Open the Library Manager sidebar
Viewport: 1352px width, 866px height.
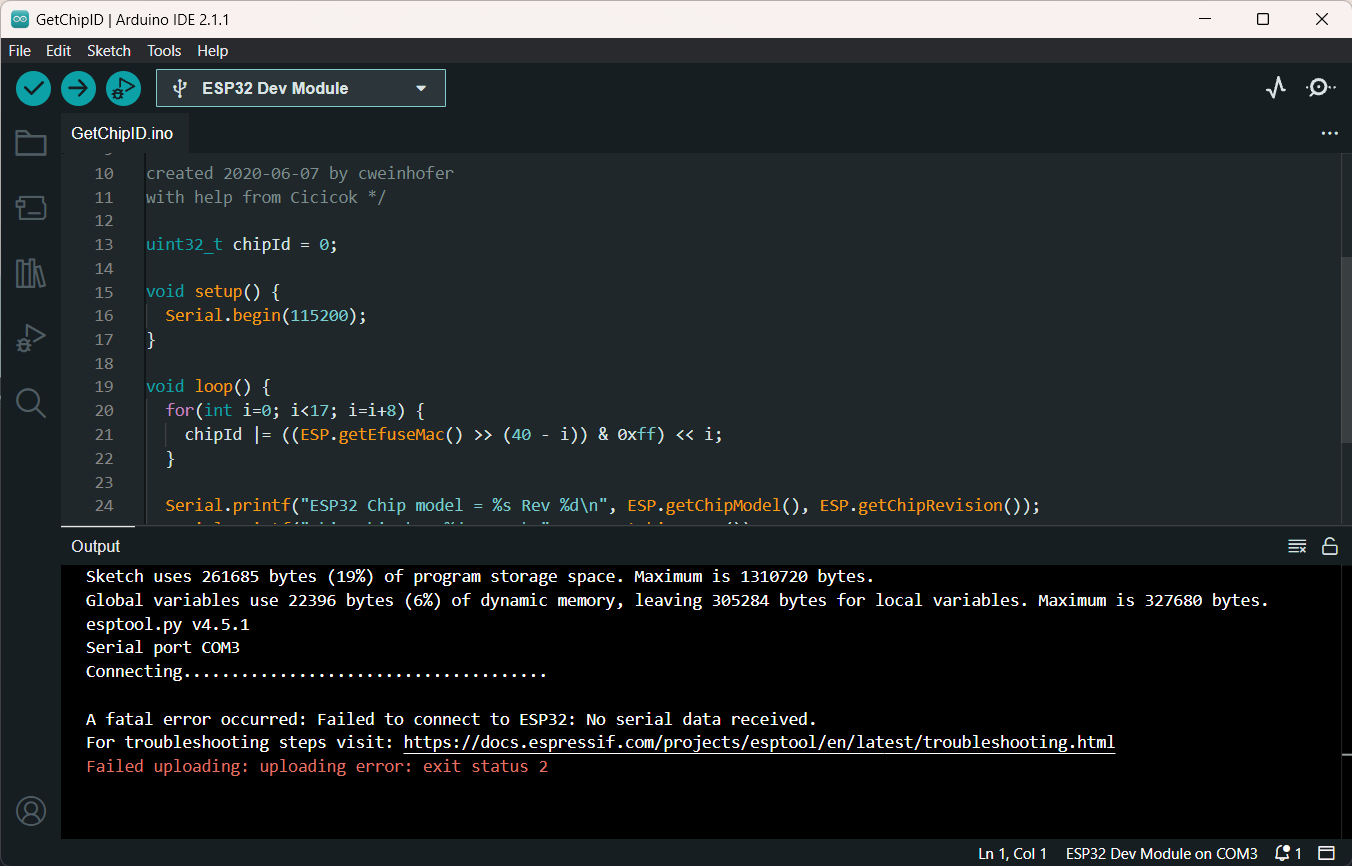tap(31, 273)
